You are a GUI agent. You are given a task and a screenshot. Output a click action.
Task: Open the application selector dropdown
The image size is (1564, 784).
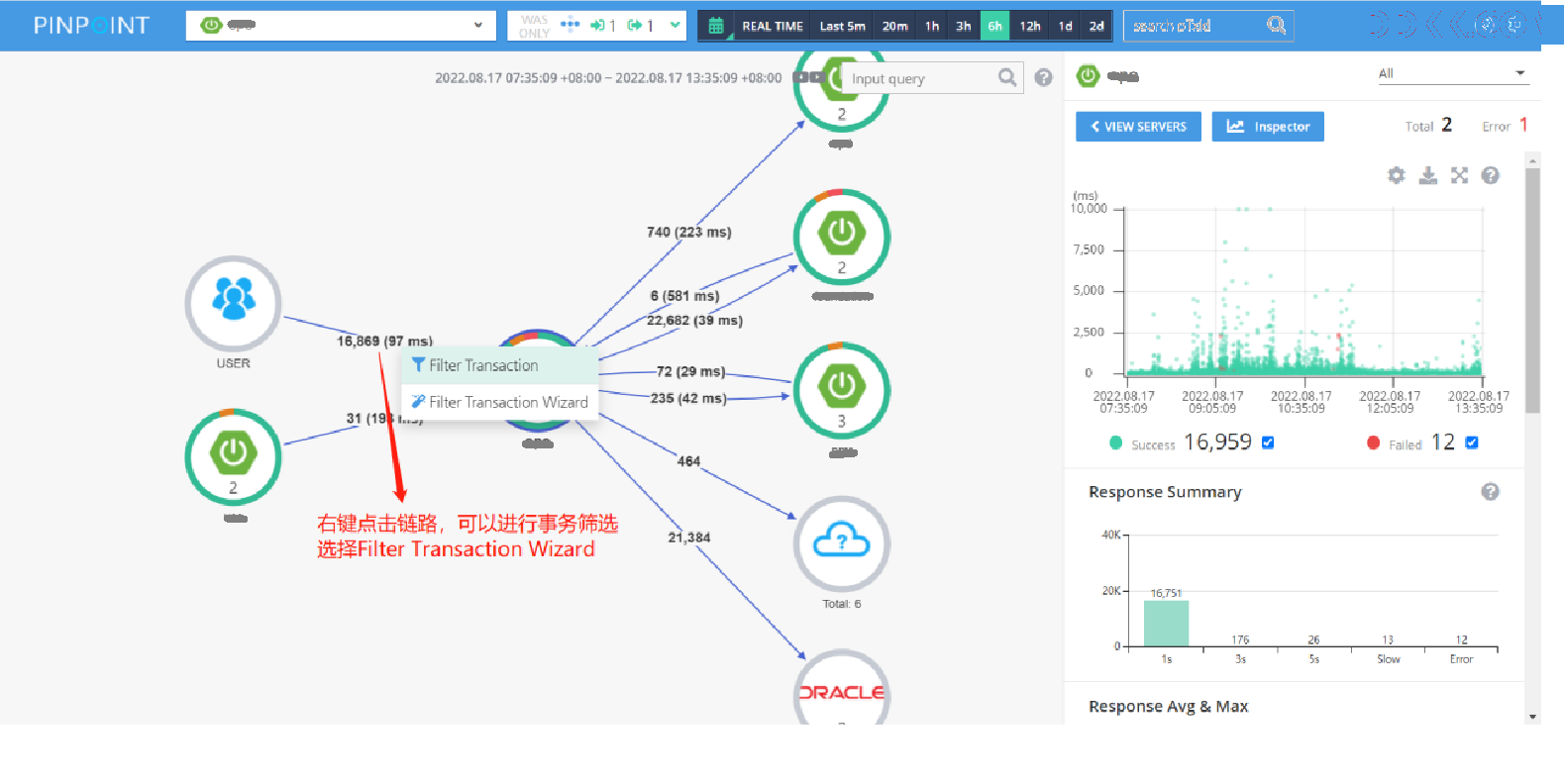[341, 26]
